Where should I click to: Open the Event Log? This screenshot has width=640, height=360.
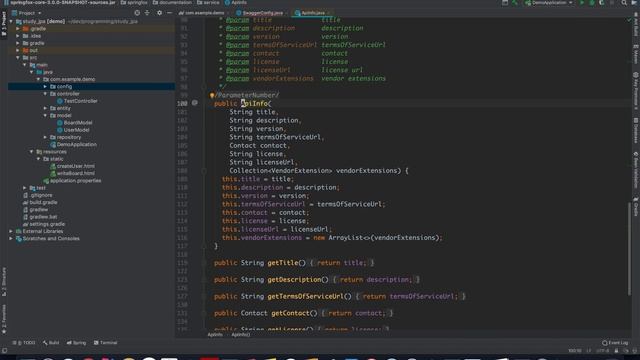coord(615,343)
